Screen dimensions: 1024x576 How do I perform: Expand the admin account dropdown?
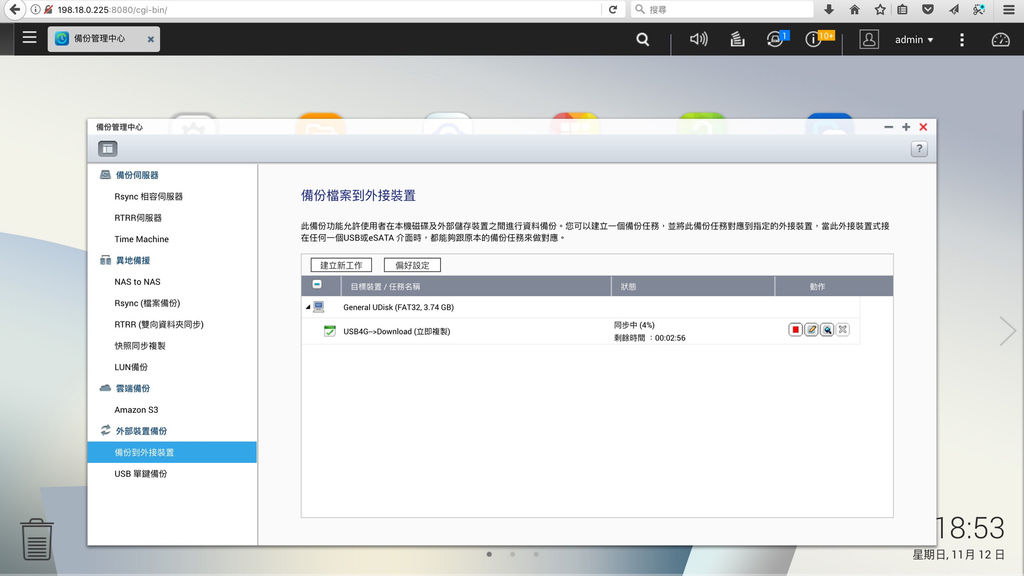click(914, 40)
